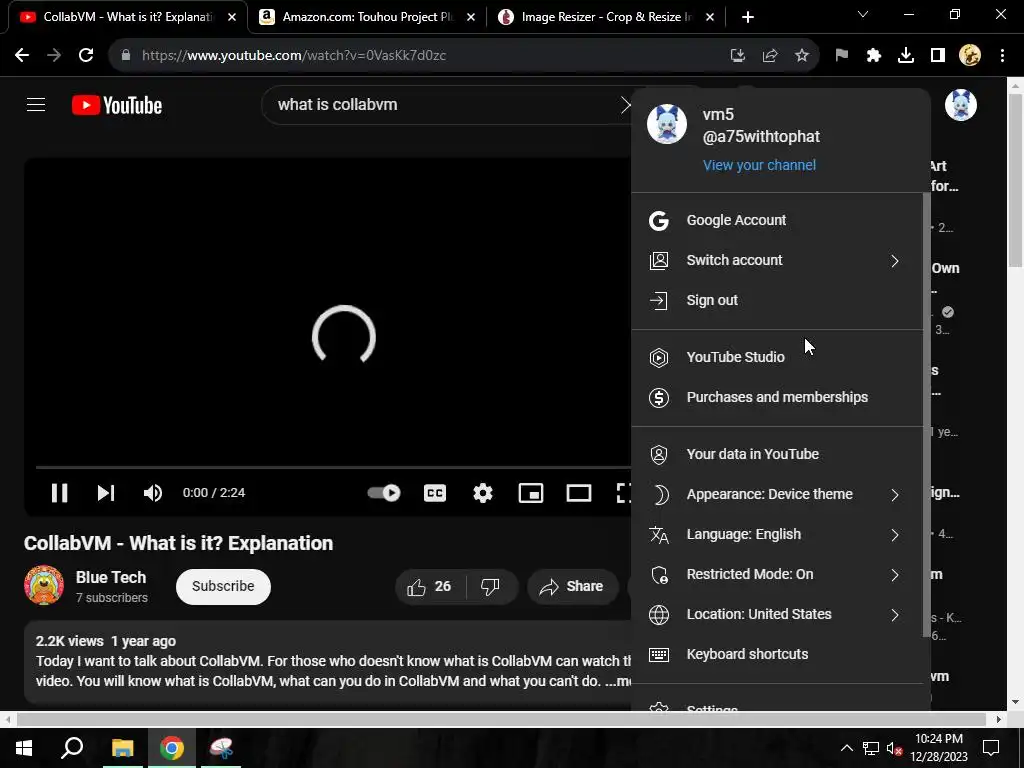
Task: Switch to theater mode
Action: tap(578, 492)
